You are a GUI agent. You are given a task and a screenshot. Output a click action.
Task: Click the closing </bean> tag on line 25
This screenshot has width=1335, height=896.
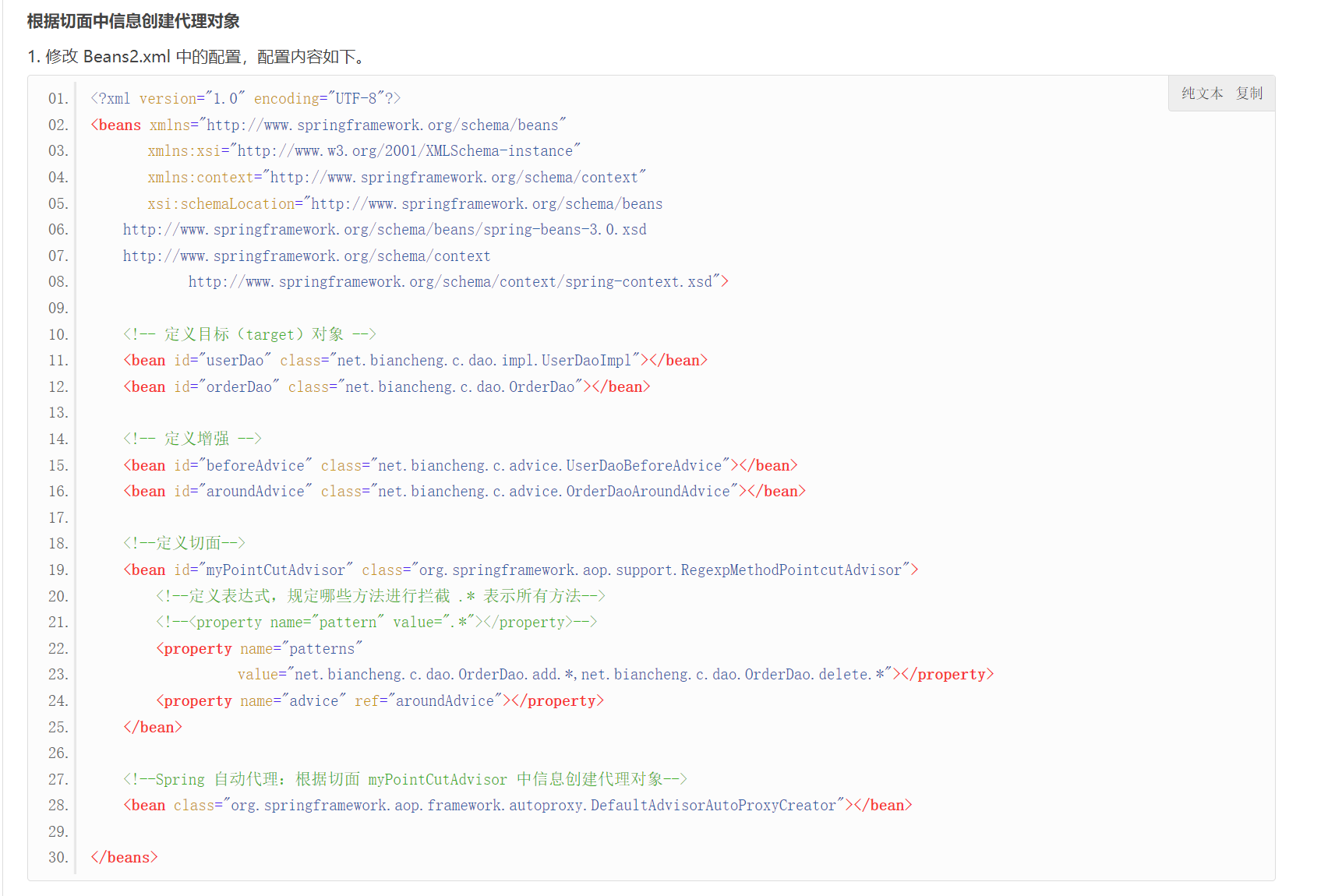(x=152, y=727)
